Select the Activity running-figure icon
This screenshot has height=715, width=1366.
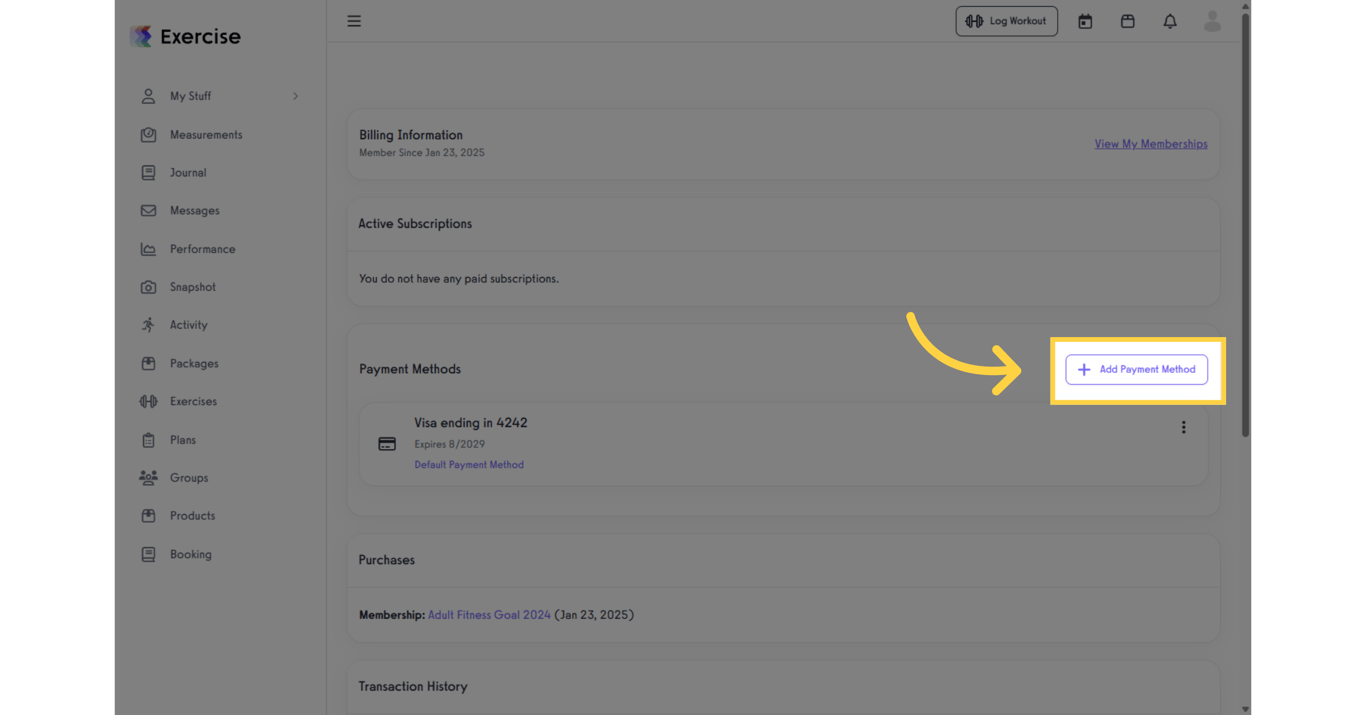(148, 324)
